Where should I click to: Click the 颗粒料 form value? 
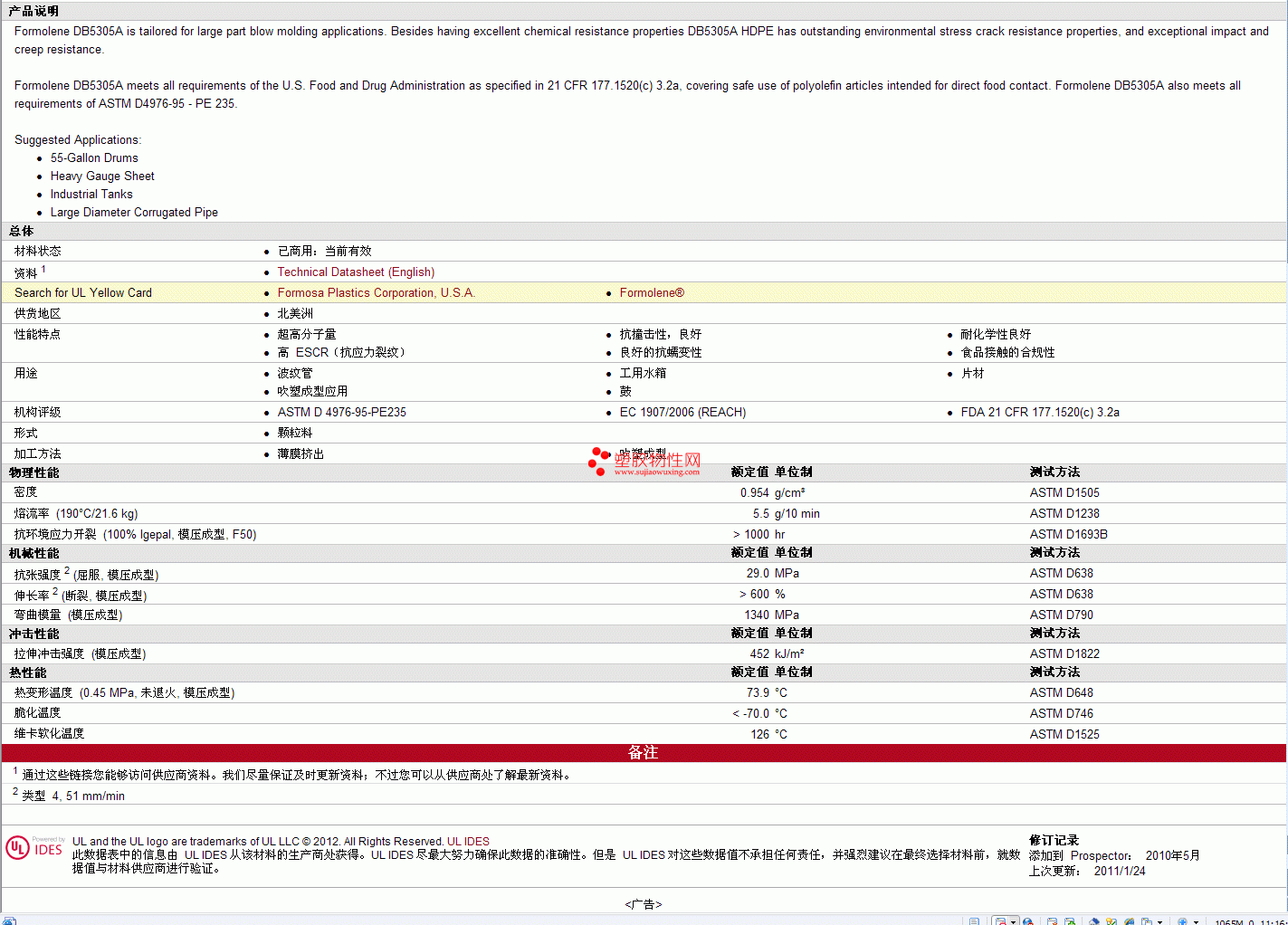click(295, 434)
